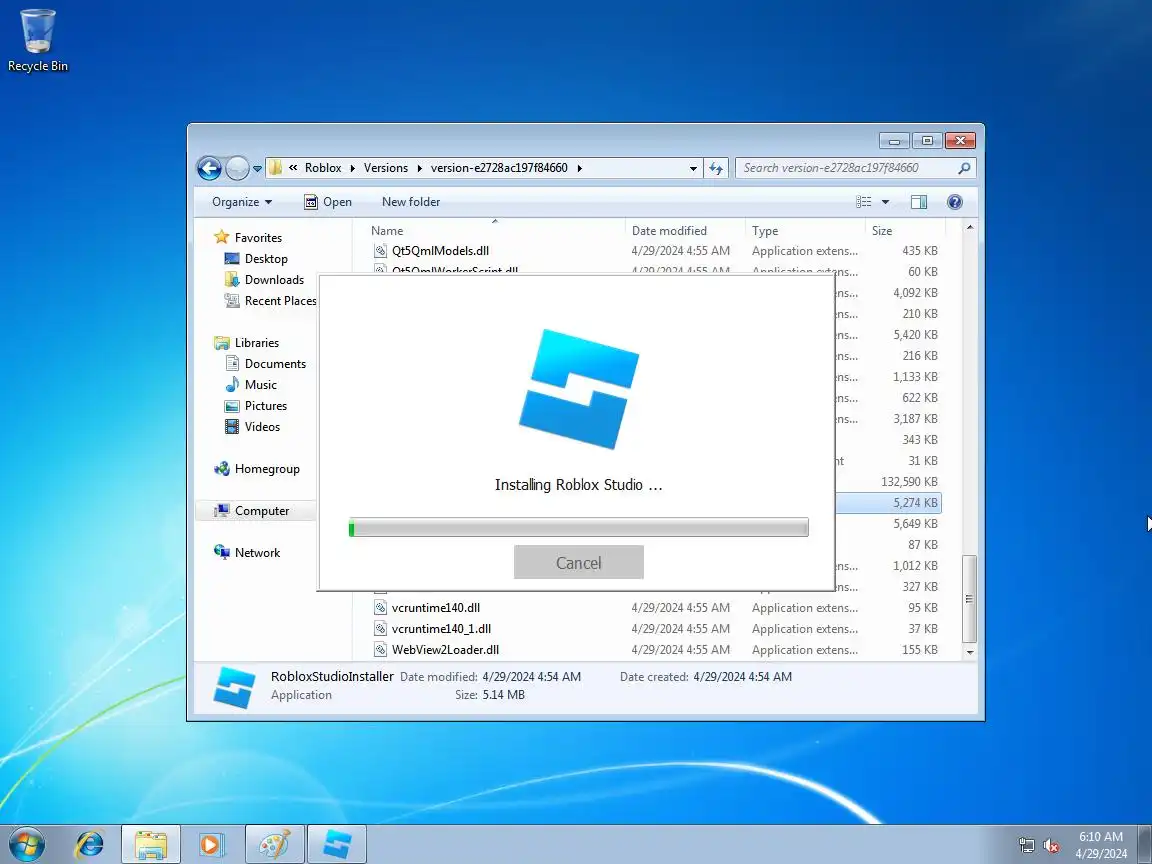Click the Explorer forward arrow button
This screenshot has width=1152, height=864.
tap(237, 168)
